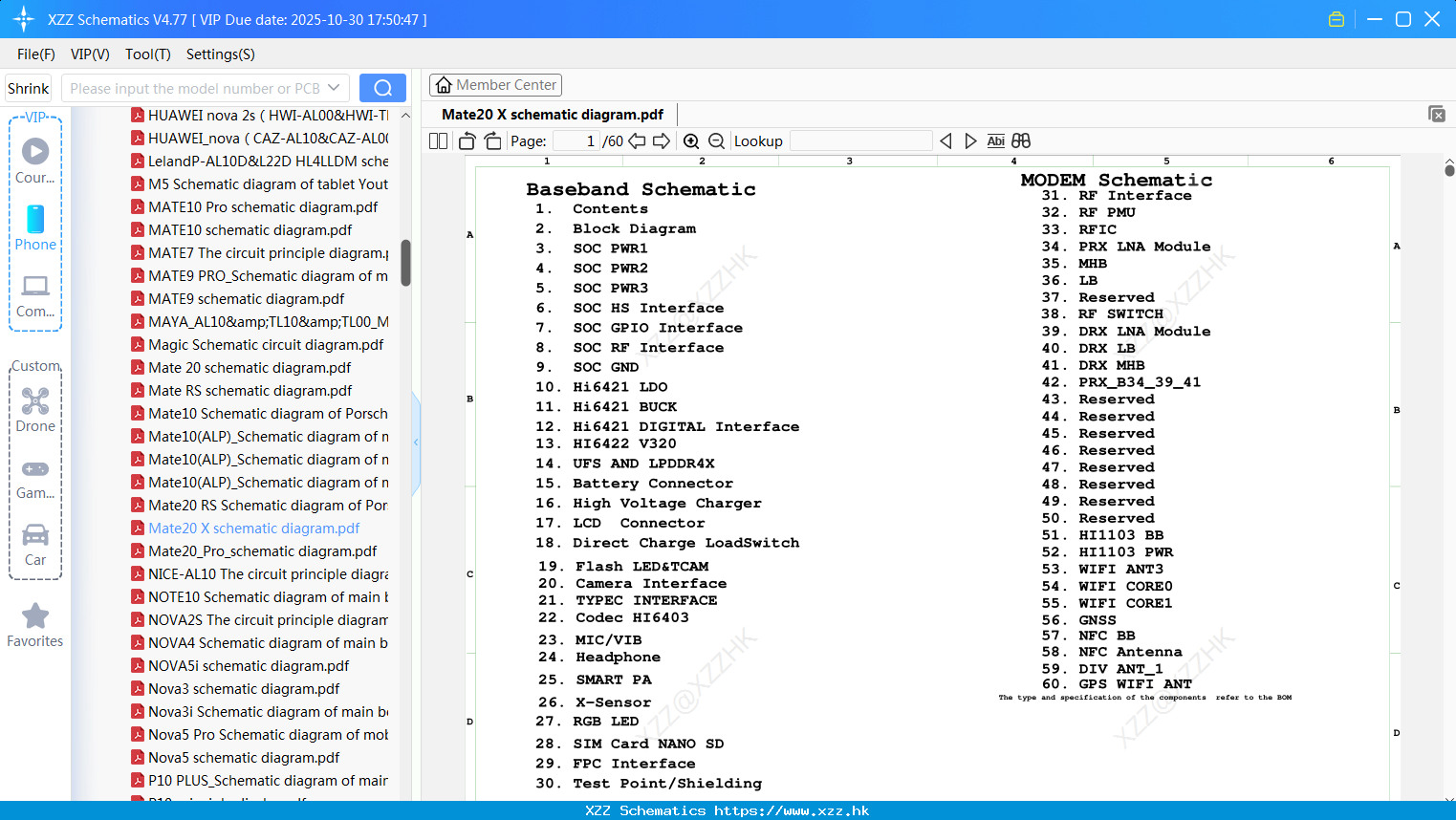1456x820 pixels.
Task: Click the file list scroll up arrow
Action: tap(405, 115)
